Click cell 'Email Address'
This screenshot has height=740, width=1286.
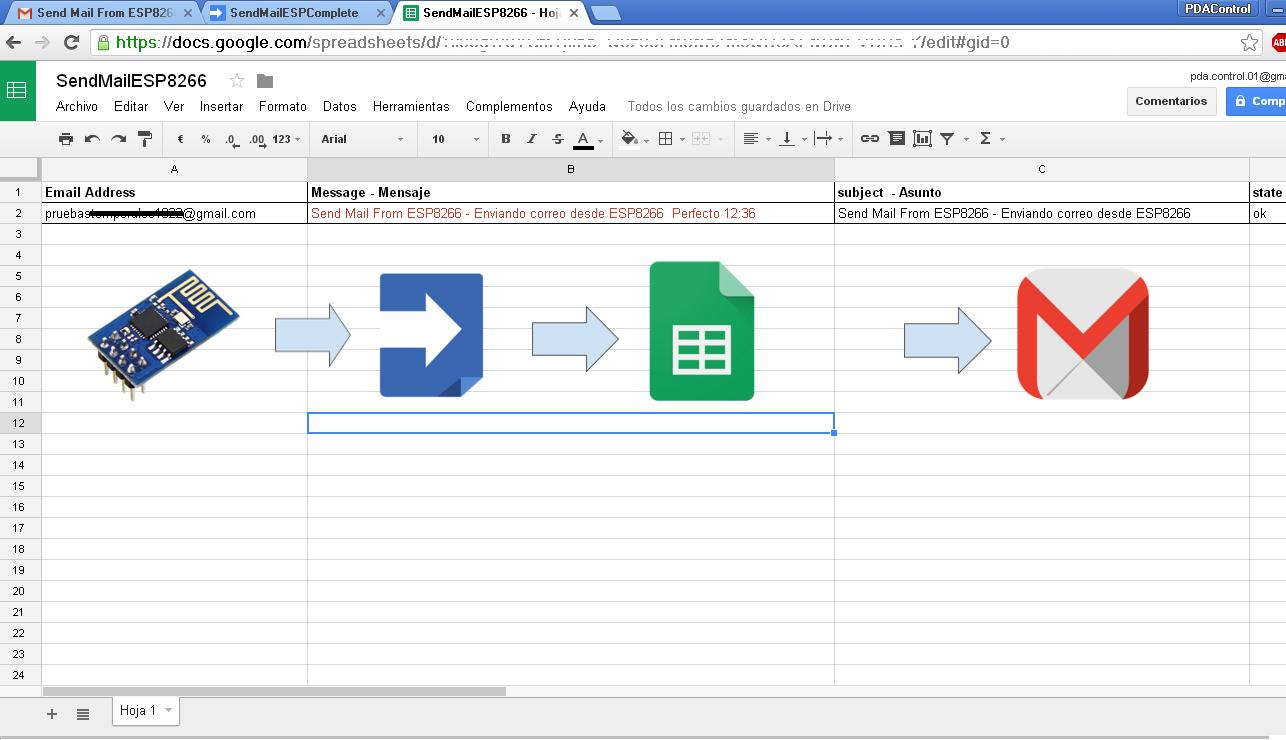pos(174,192)
